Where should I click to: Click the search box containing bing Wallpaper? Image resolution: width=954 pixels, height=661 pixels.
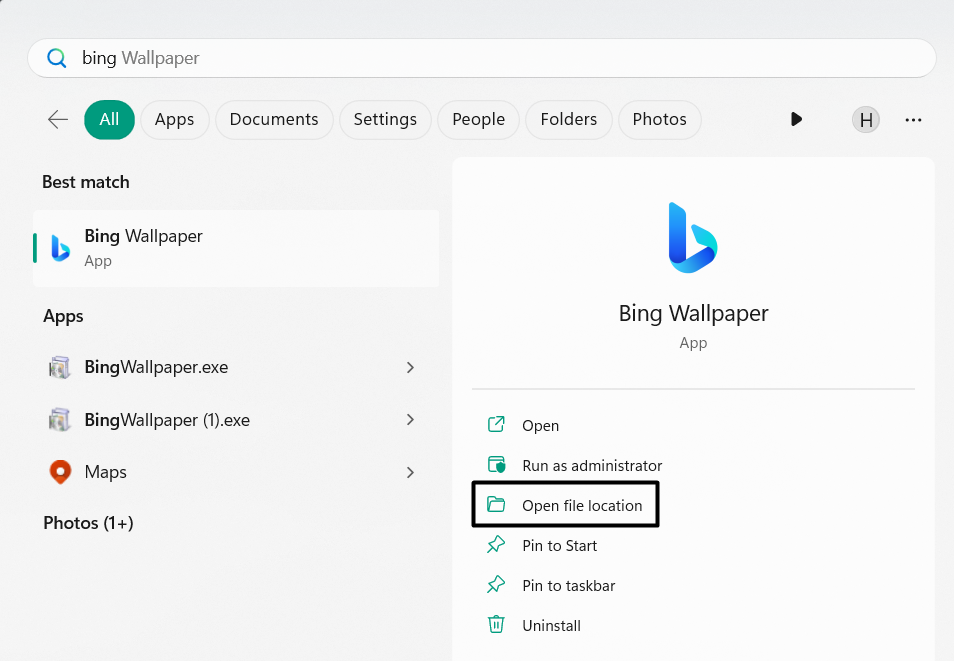(500, 58)
